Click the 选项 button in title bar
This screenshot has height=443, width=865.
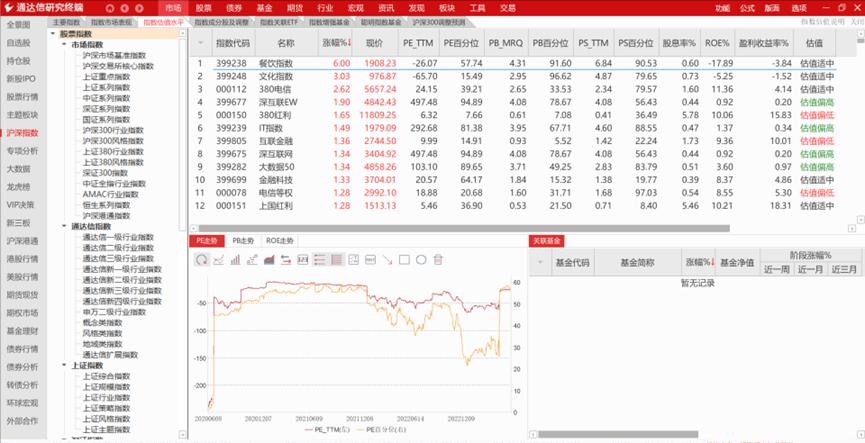799,8
